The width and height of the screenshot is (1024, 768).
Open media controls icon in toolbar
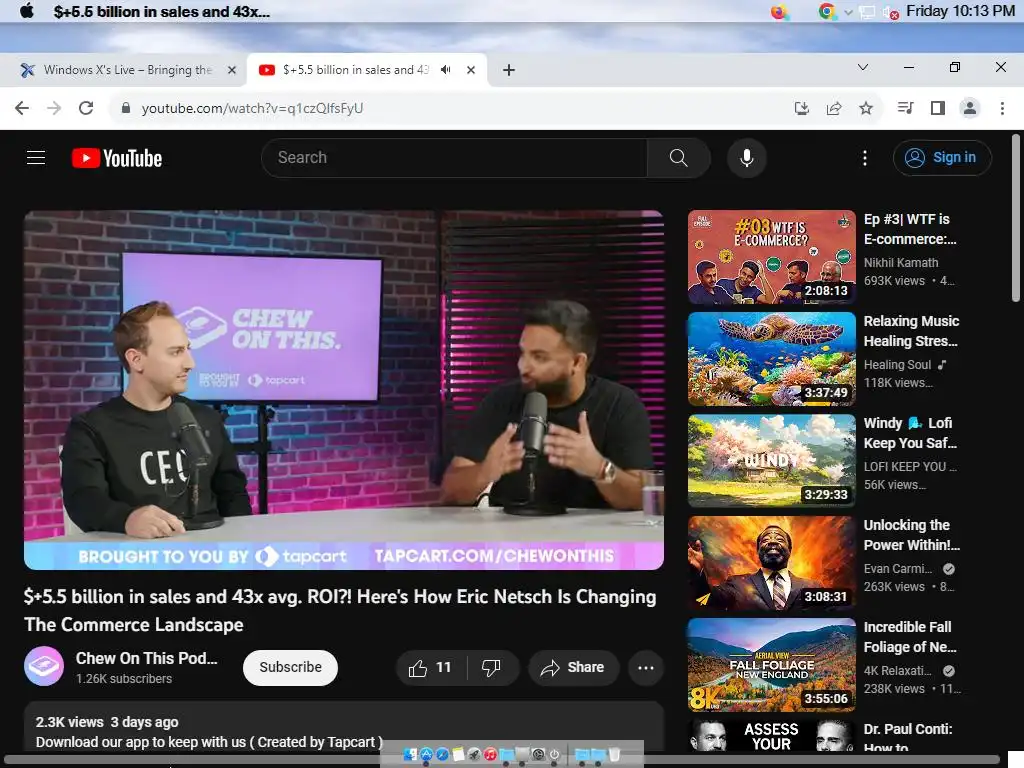[x=905, y=108]
